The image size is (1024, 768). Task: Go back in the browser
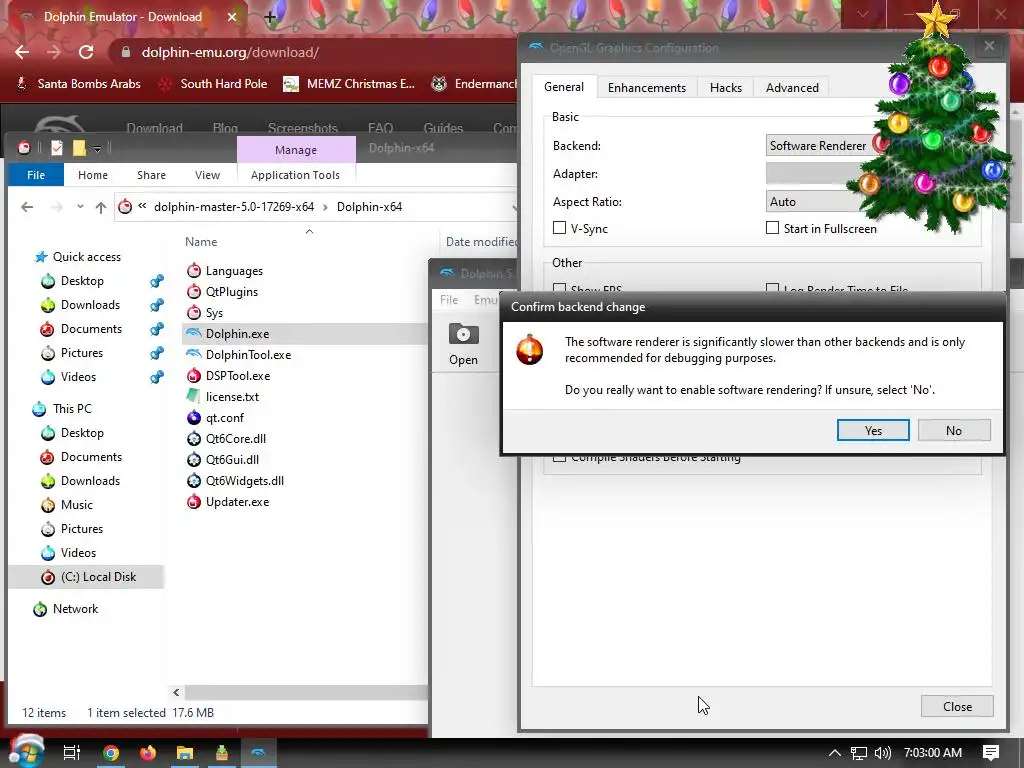(22, 52)
